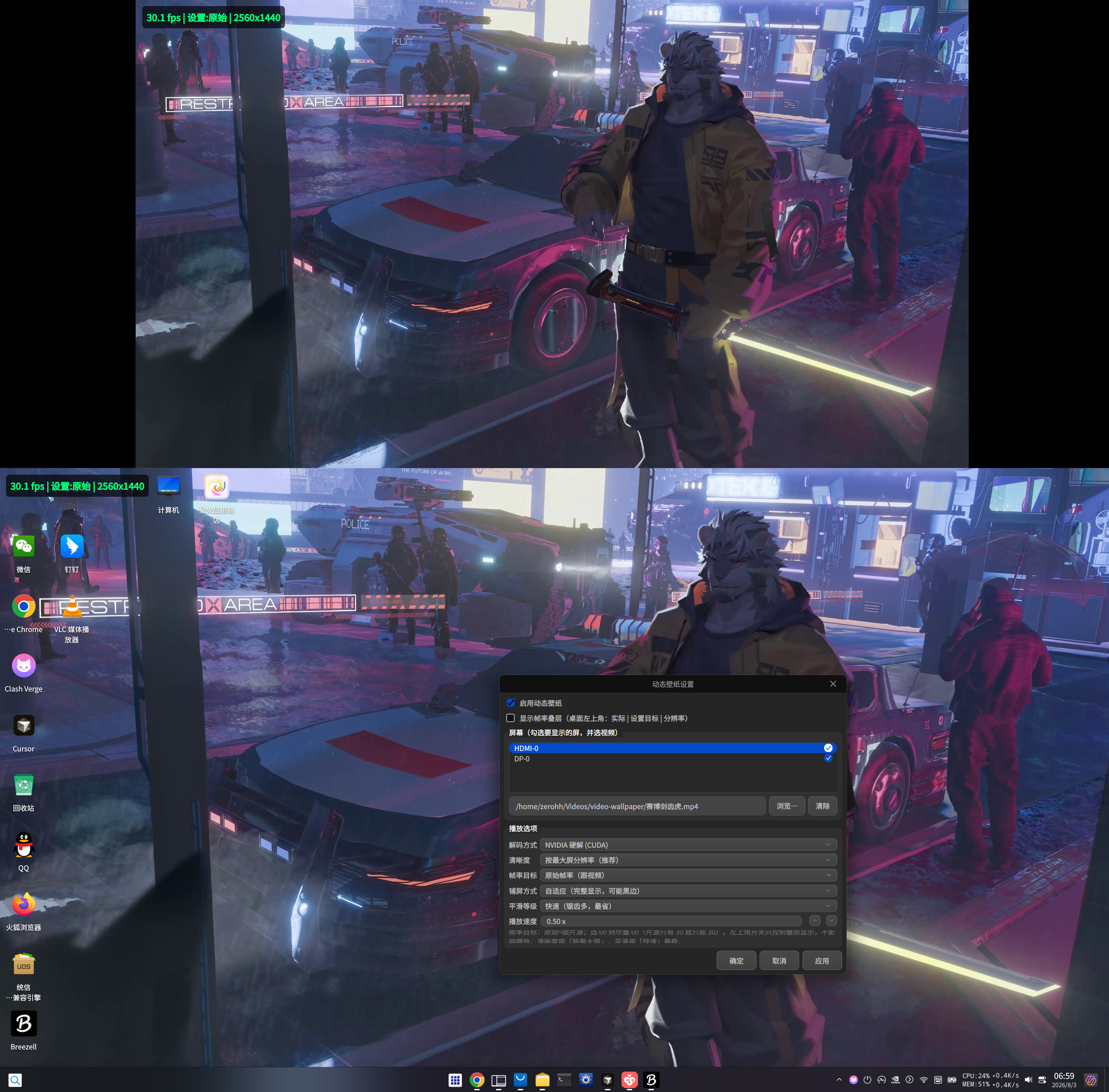1109x1092 pixels.
Task: Click the Browse (浏览…) button
Action: point(787,806)
